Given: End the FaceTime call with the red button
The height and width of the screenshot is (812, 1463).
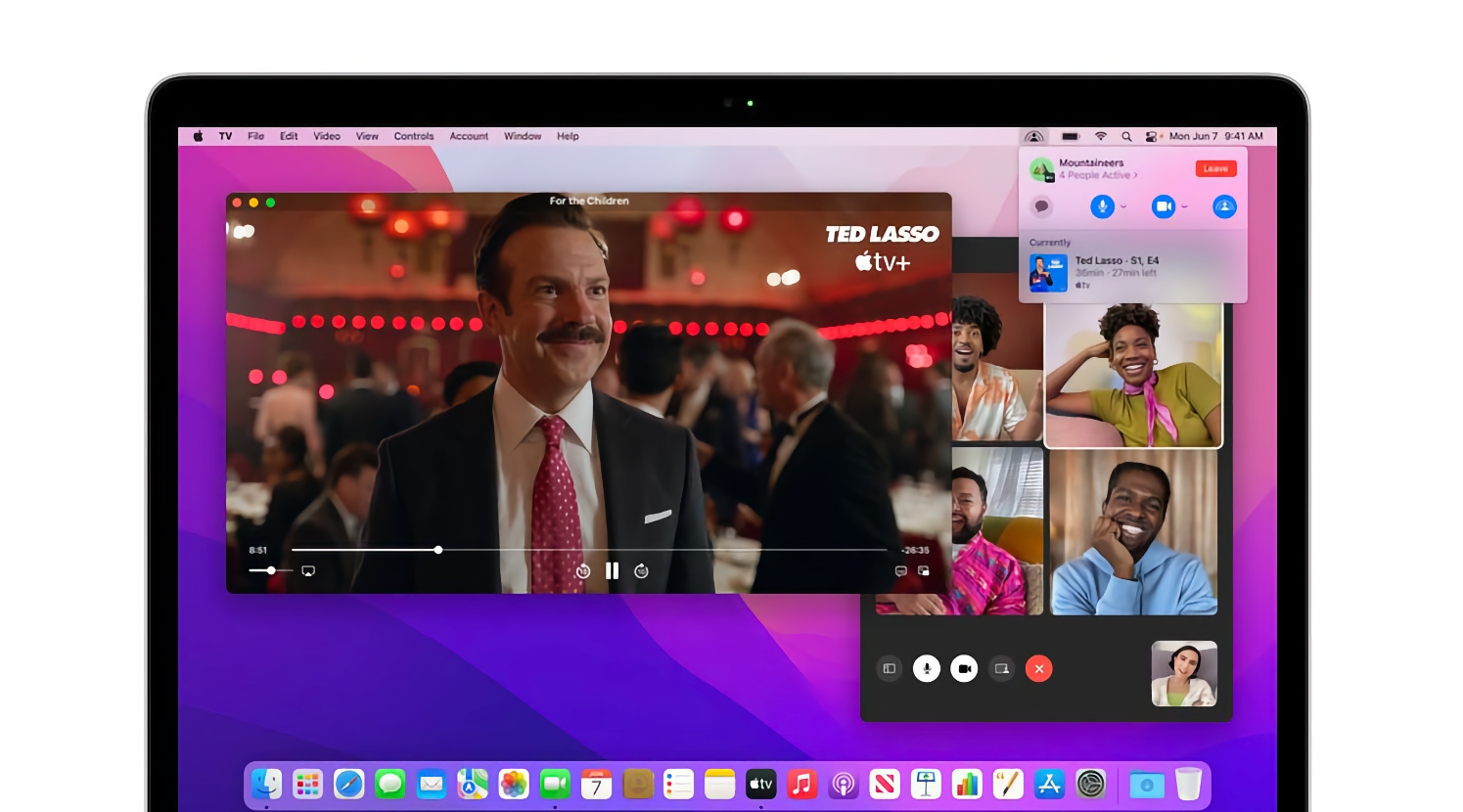Looking at the screenshot, I should (1039, 669).
